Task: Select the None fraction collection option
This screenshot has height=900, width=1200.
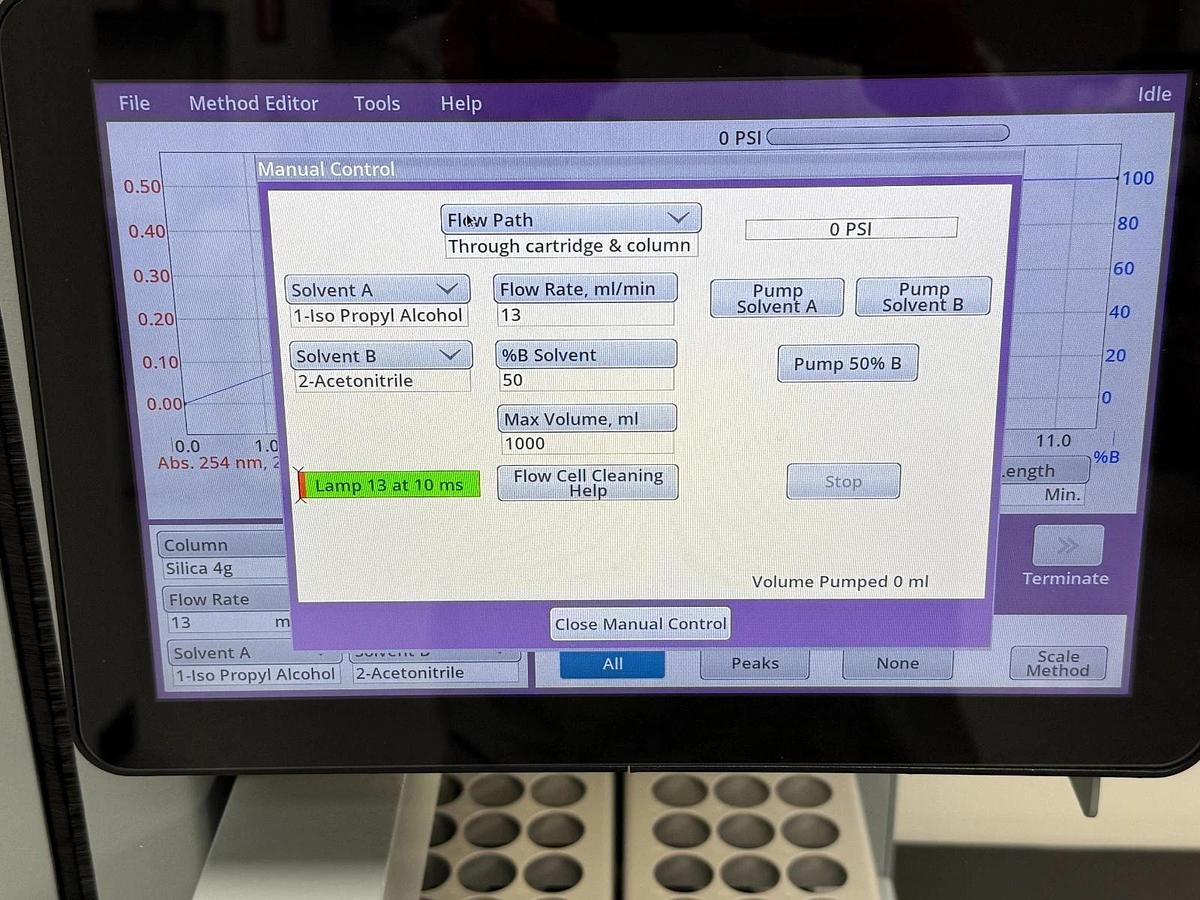Action: (897, 664)
